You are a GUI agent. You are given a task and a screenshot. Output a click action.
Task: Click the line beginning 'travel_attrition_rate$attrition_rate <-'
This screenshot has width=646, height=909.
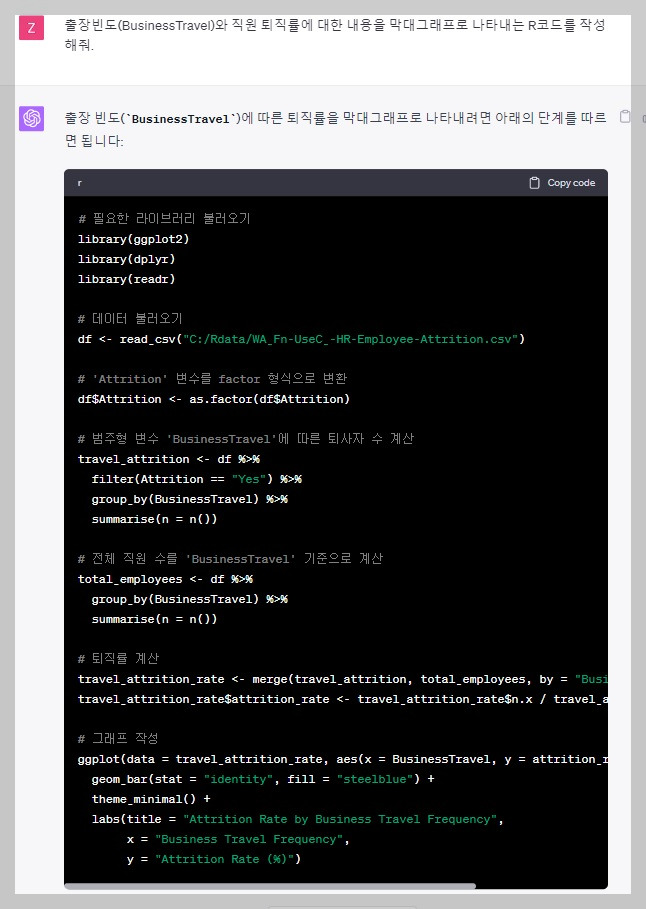click(343, 699)
